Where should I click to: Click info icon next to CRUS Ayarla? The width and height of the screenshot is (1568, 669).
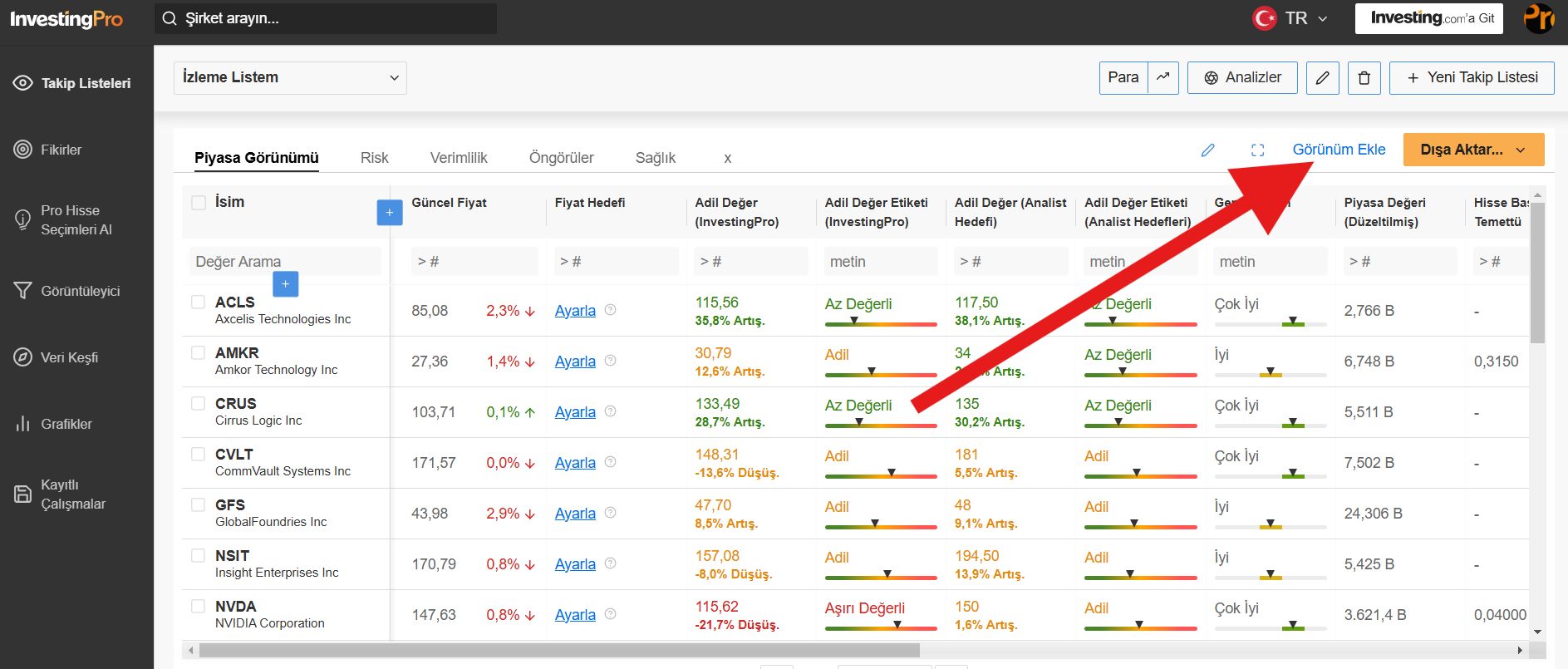[611, 411]
